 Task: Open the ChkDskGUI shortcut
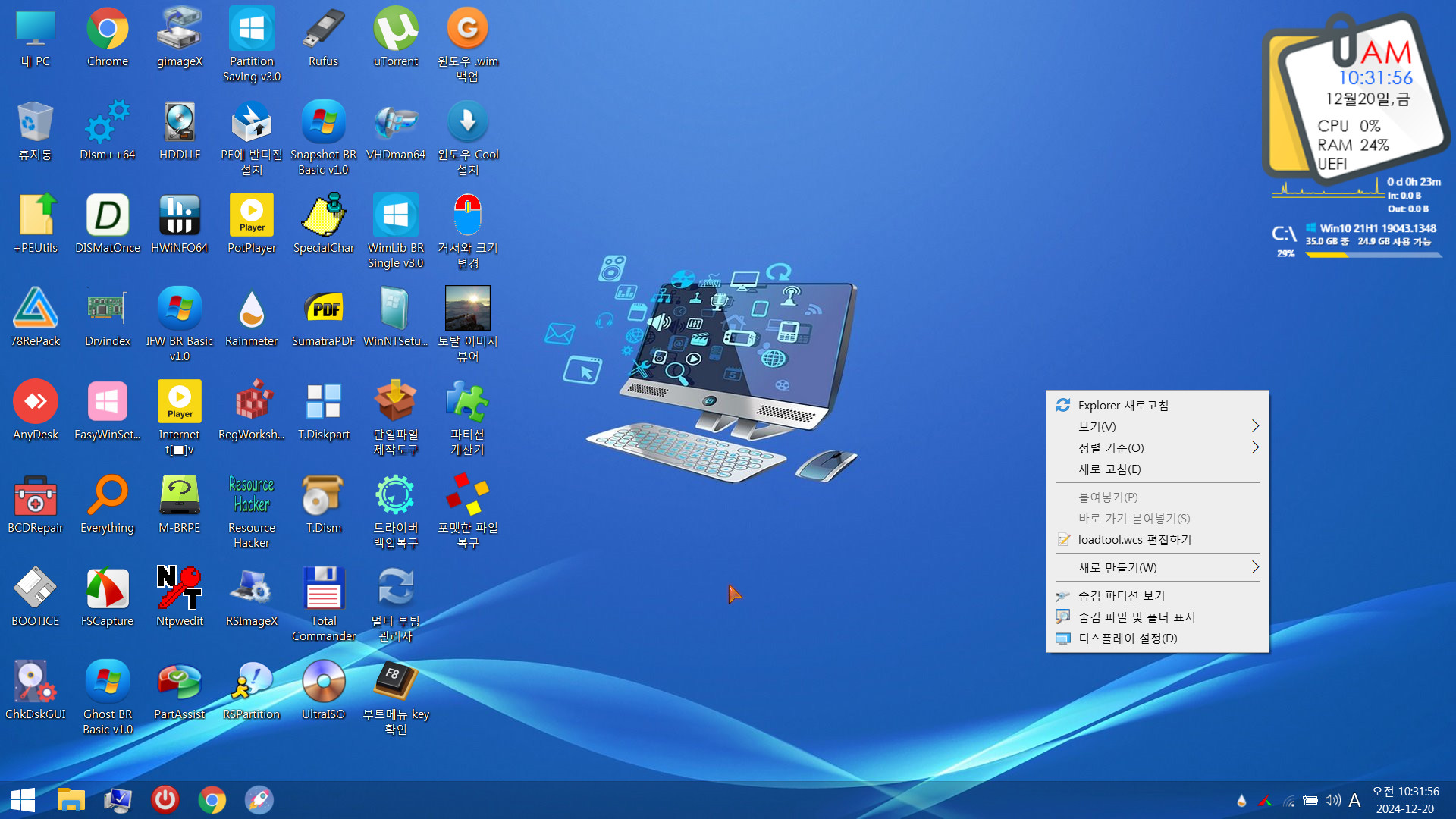click(x=36, y=690)
